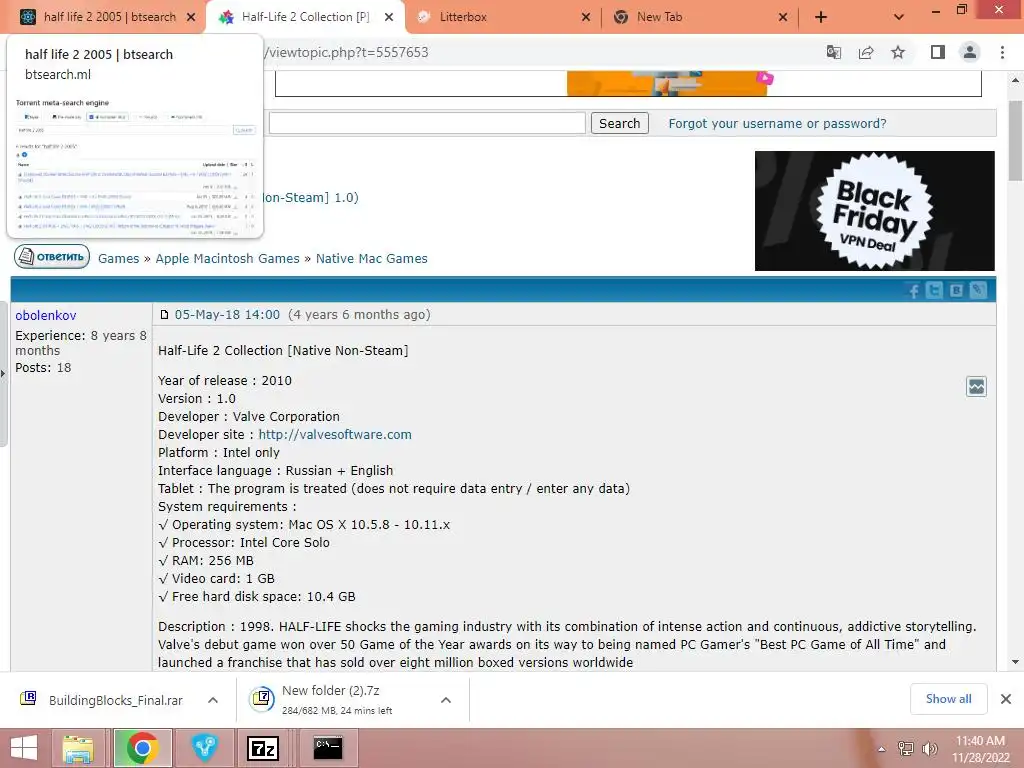The height and width of the screenshot is (768, 1024).
Task: Click the 'Year of release : 2010' line
Action: [x=225, y=381]
